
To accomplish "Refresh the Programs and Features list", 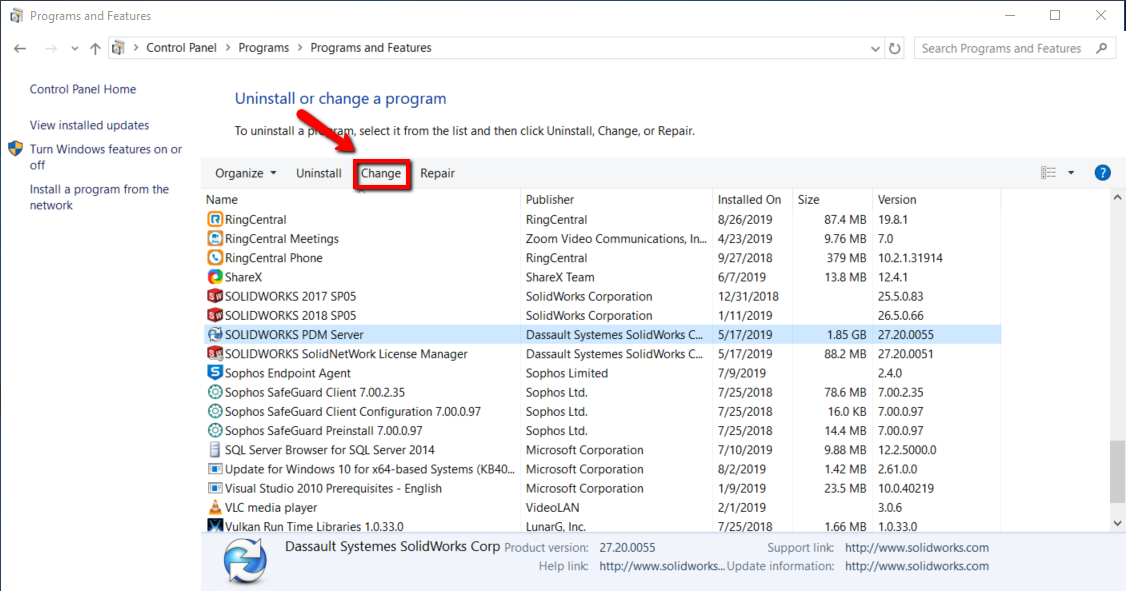I will (x=895, y=48).
